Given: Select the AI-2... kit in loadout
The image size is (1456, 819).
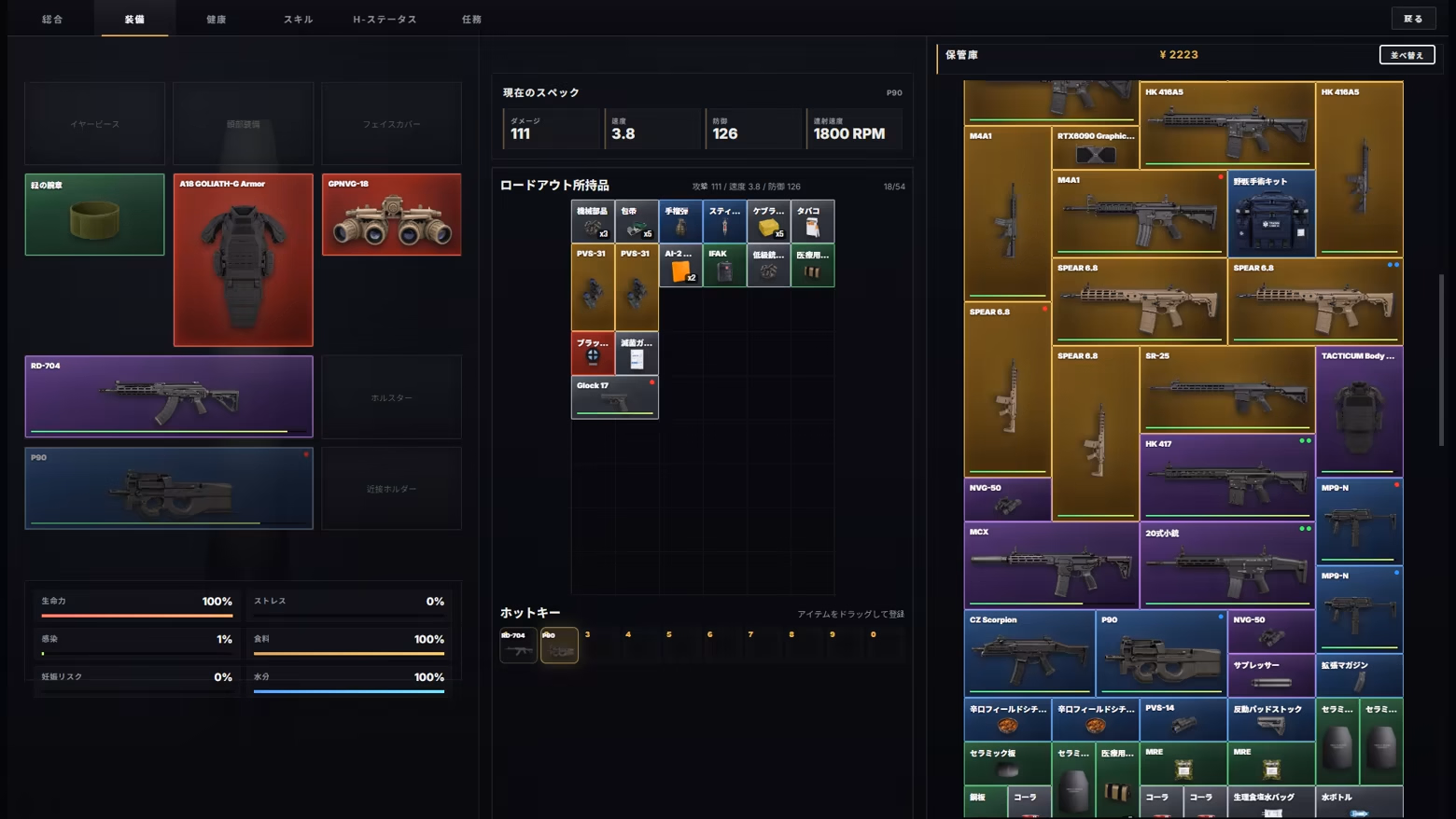Looking at the screenshot, I should coord(680,266).
